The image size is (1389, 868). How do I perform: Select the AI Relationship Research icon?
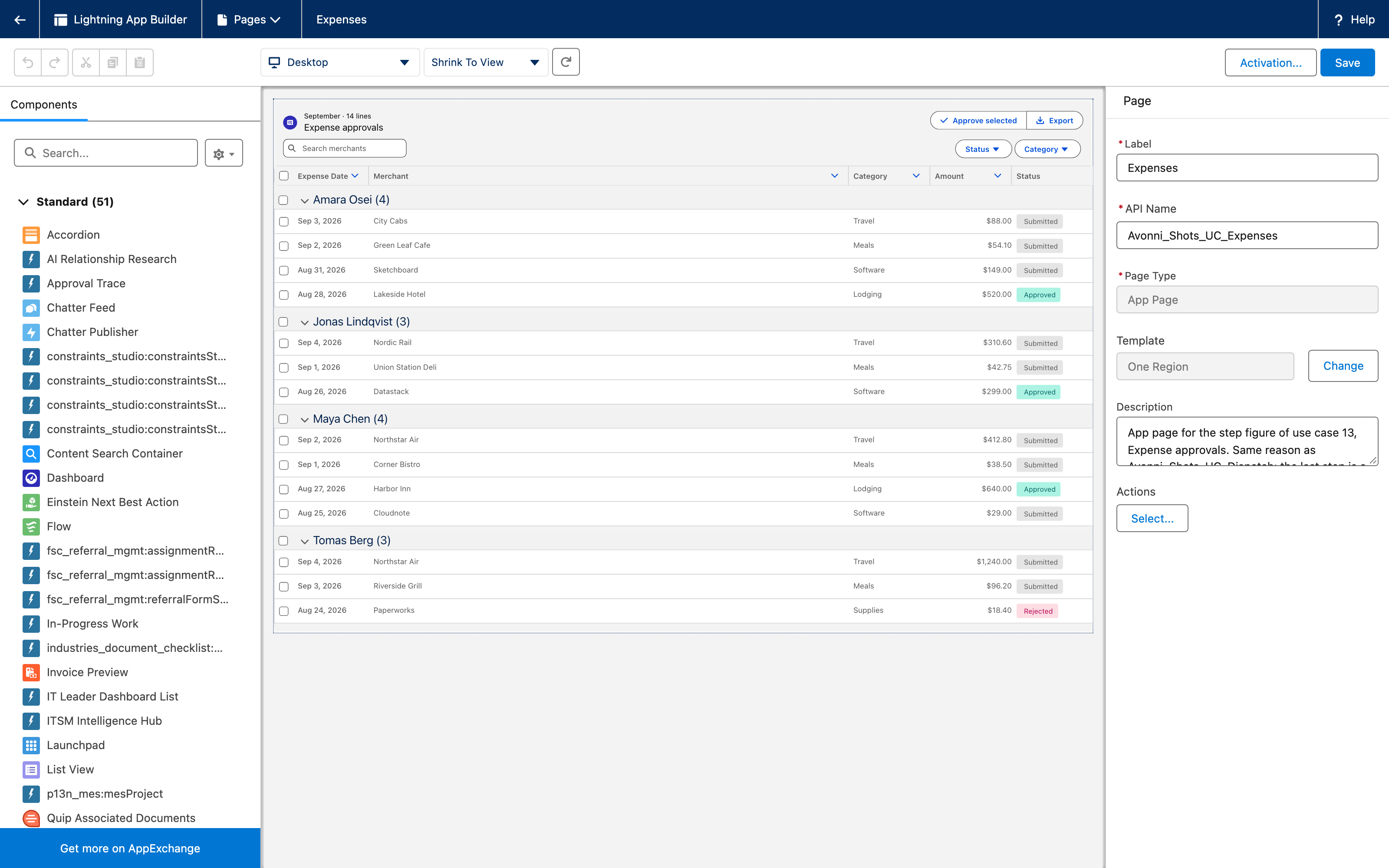(x=31, y=259)
